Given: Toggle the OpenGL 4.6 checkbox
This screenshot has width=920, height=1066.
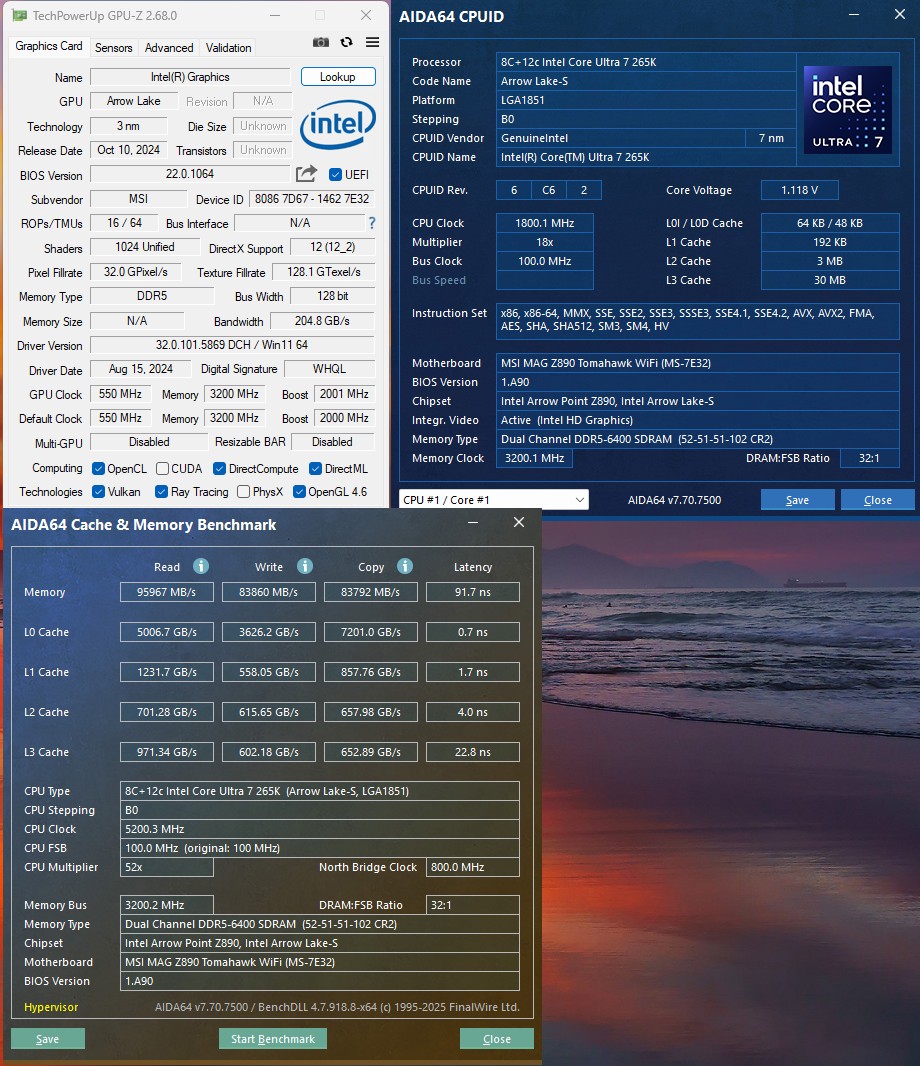Looking at the screenshot, I should tap(299, 492).
